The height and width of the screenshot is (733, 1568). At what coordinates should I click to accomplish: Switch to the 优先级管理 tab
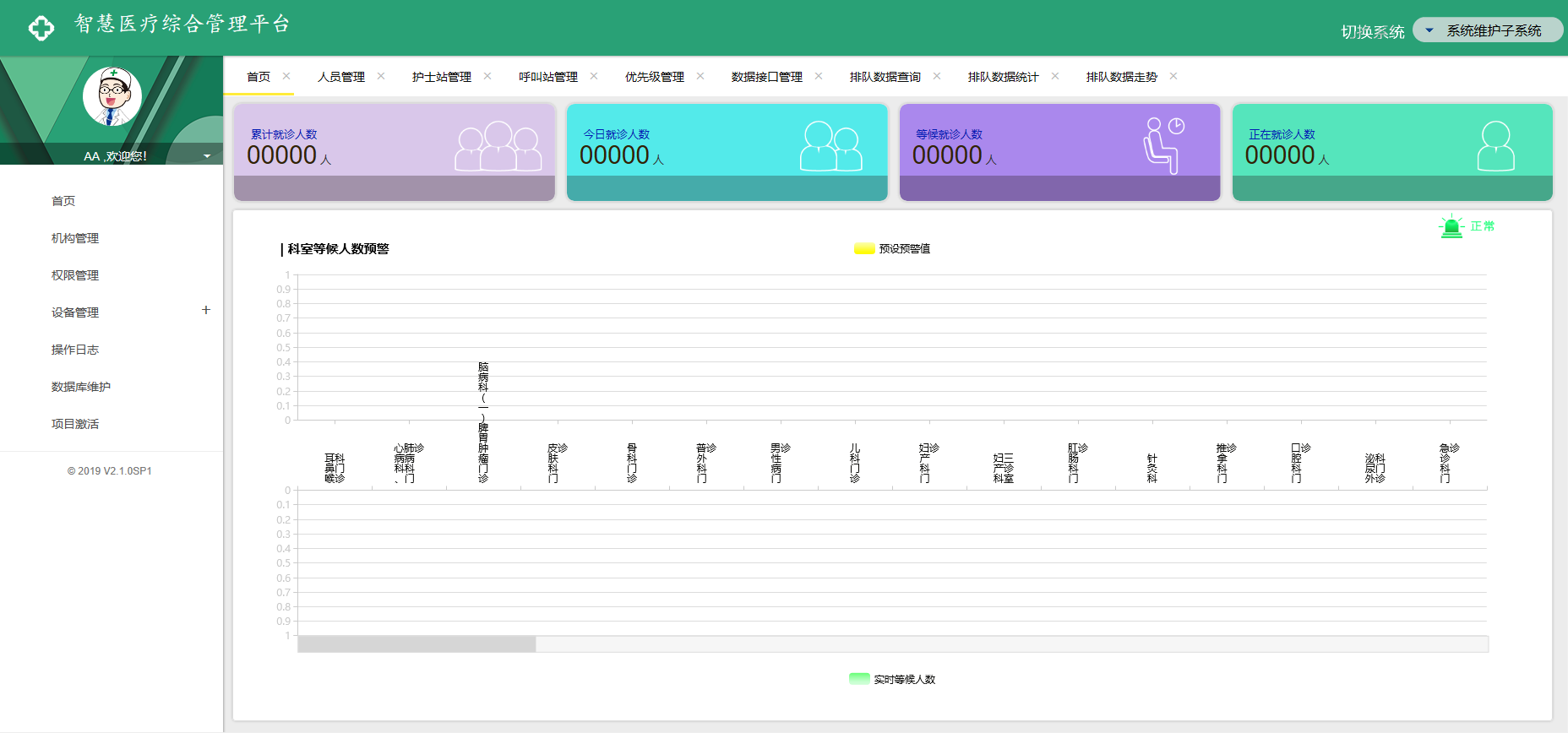655,77
